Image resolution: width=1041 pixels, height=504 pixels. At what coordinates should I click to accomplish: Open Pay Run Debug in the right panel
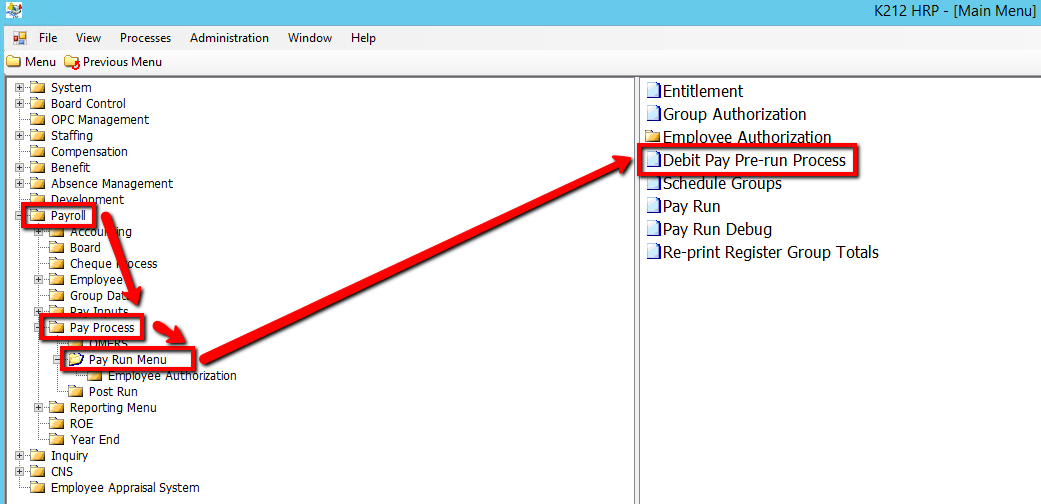pyautogui.click(x=717, y=230)
